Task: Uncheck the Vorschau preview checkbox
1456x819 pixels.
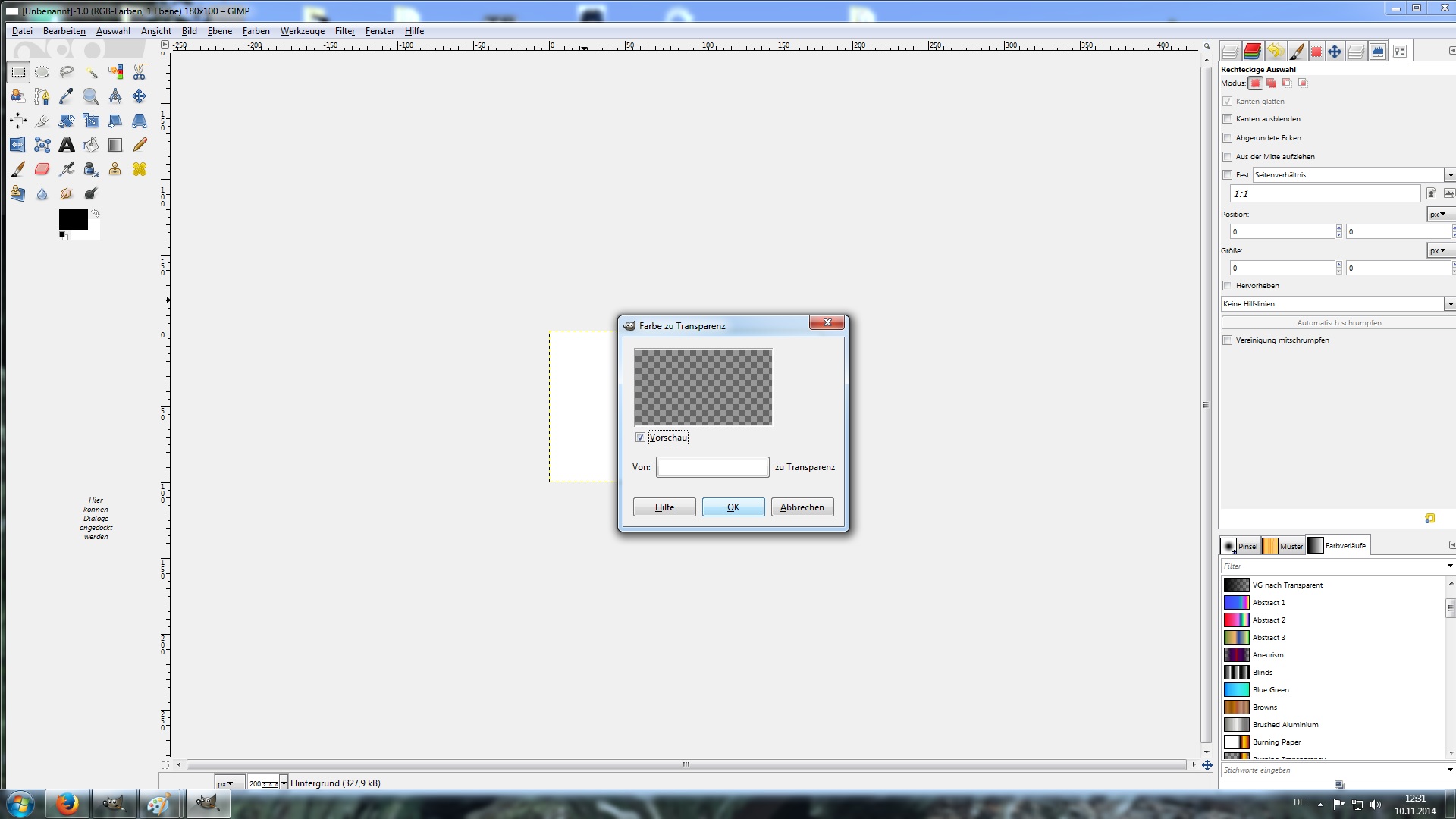Action: [640, 438]
